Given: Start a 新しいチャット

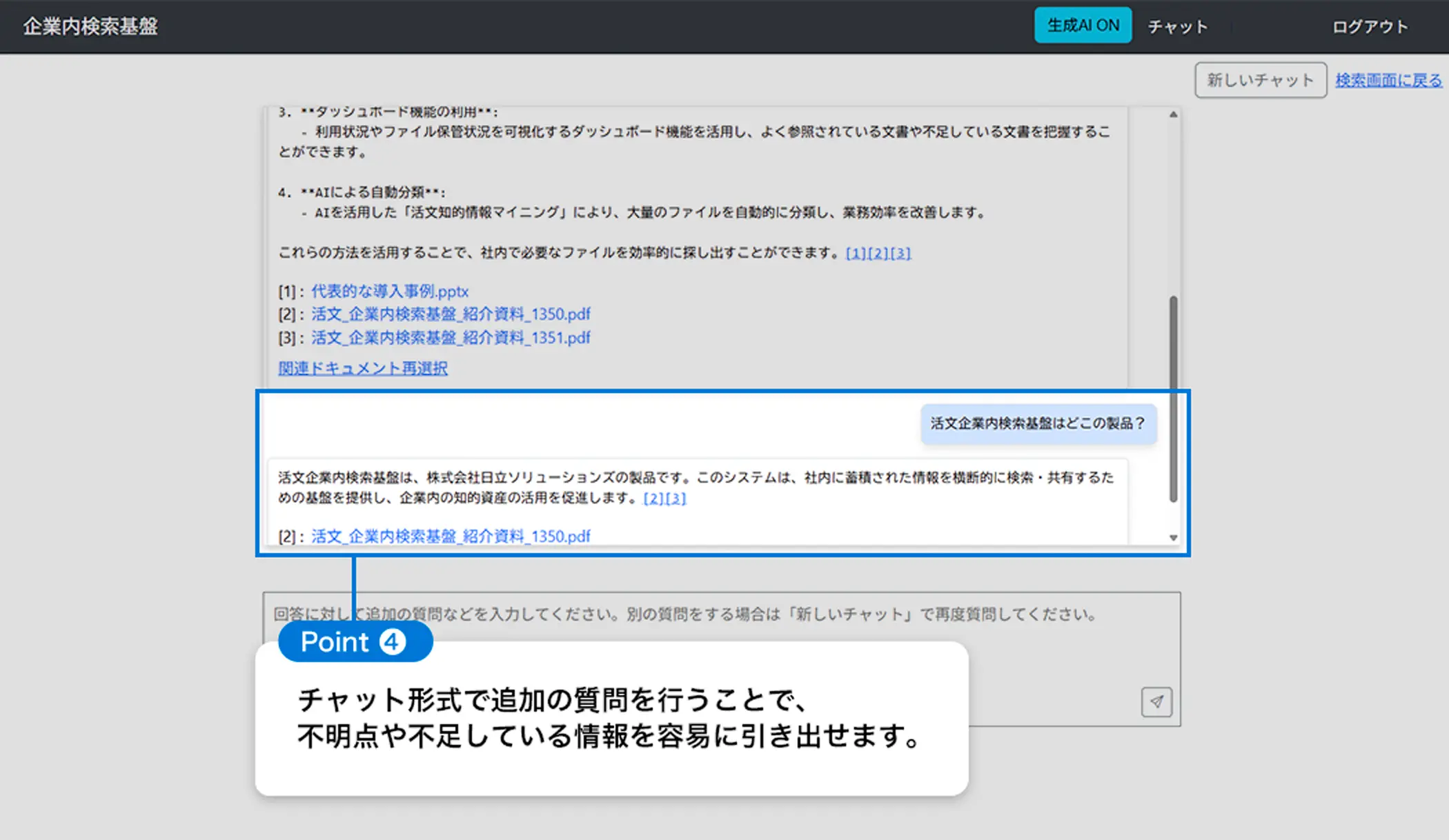Looking at the screenshot, I should tap(1260, 80).
